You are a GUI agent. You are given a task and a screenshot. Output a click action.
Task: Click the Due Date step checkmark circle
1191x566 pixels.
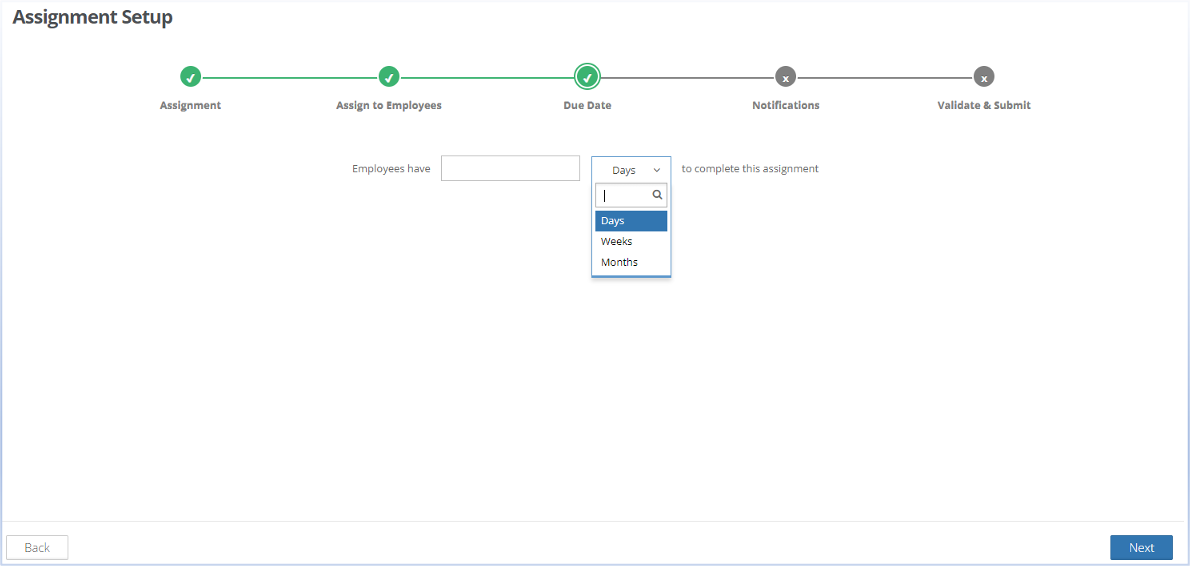point(587,77)
